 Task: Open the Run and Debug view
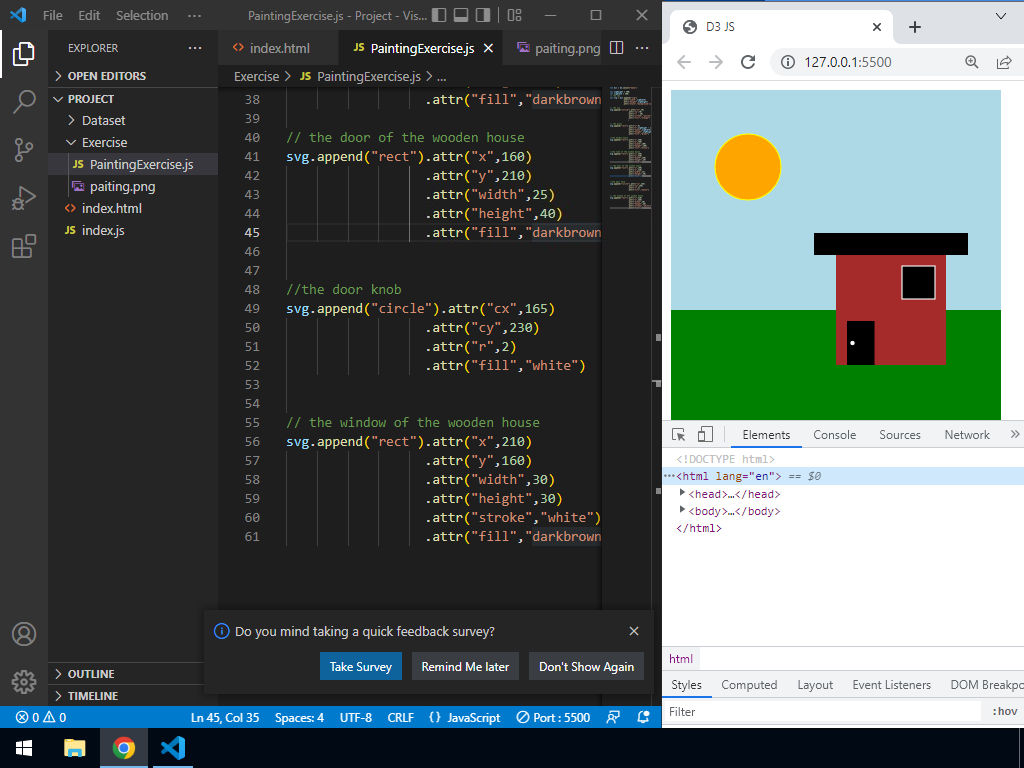coord(24,198)
